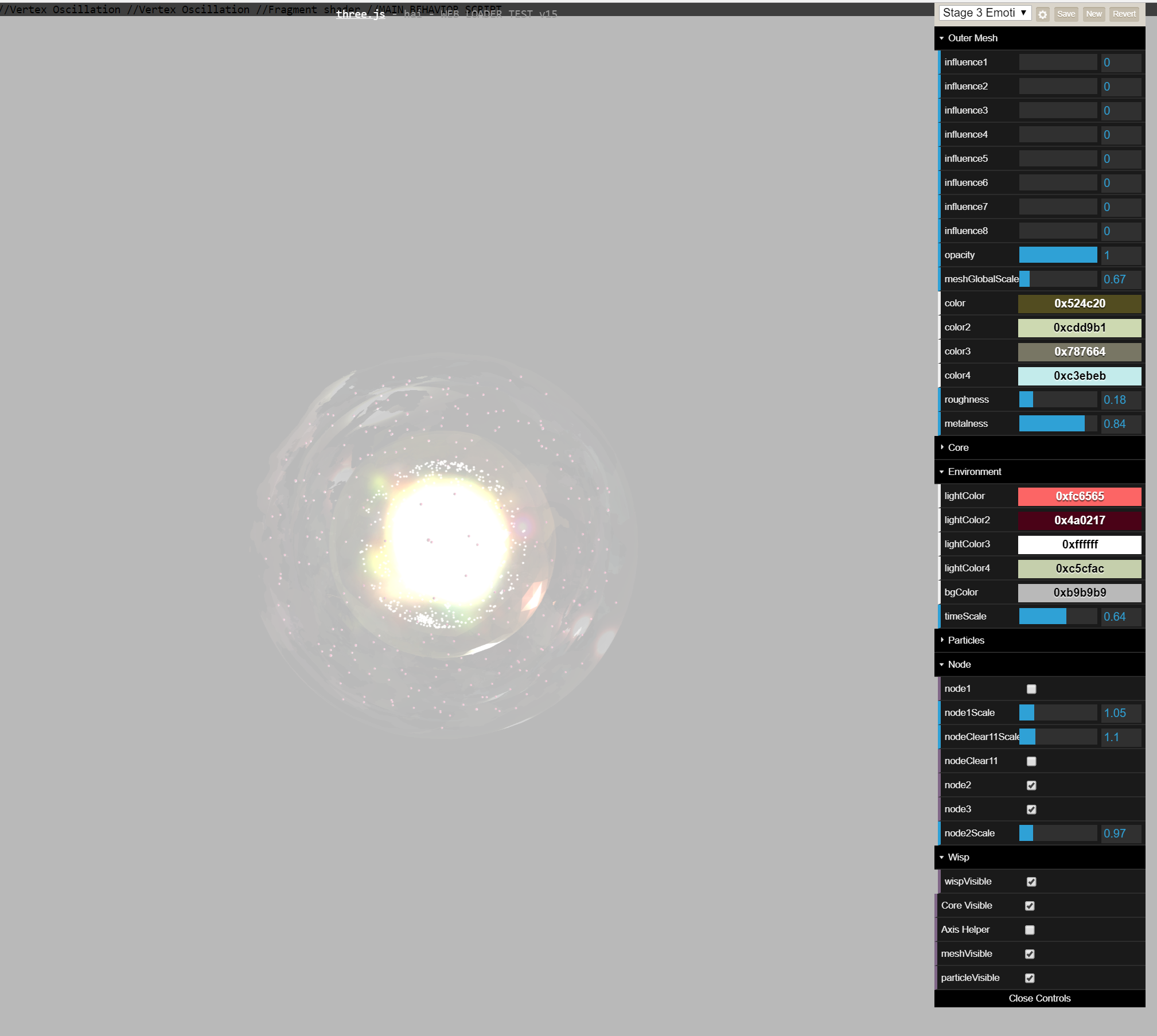Click the node1Scale value field 1.05
Viewport: 1157px width, 1036px height.
point(1121,713)
